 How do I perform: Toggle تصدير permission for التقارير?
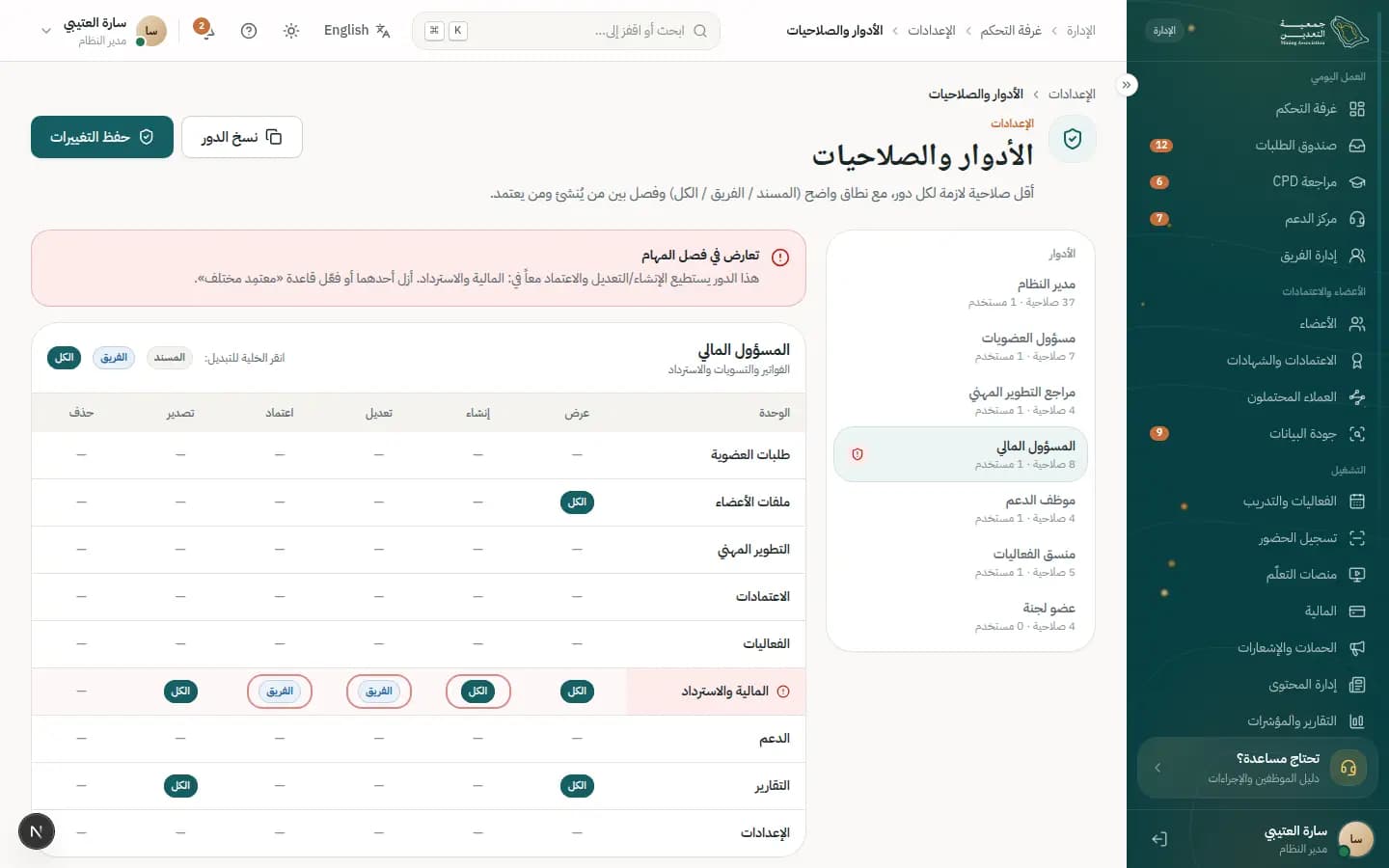tap(180, 786)
